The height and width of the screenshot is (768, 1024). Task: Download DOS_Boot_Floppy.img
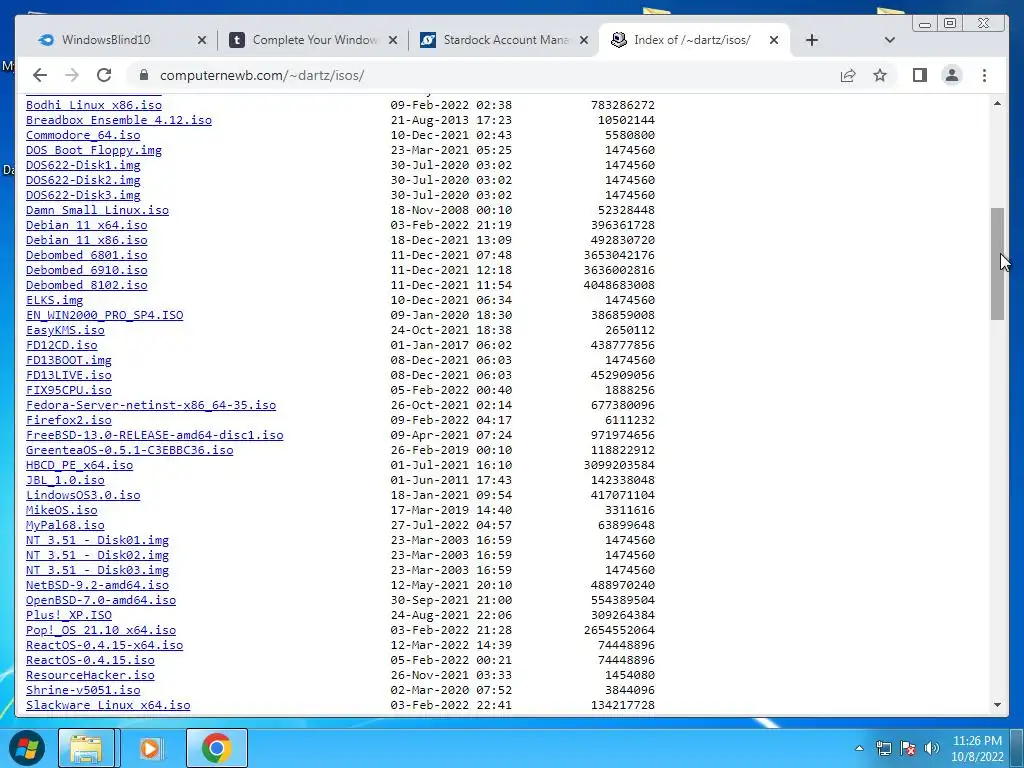(94, 150)
